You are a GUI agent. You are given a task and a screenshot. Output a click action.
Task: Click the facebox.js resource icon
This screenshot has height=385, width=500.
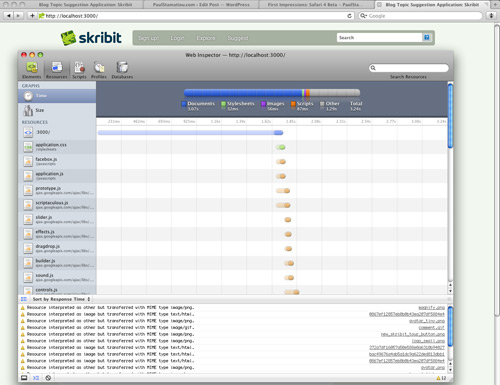tap(28, 161)
